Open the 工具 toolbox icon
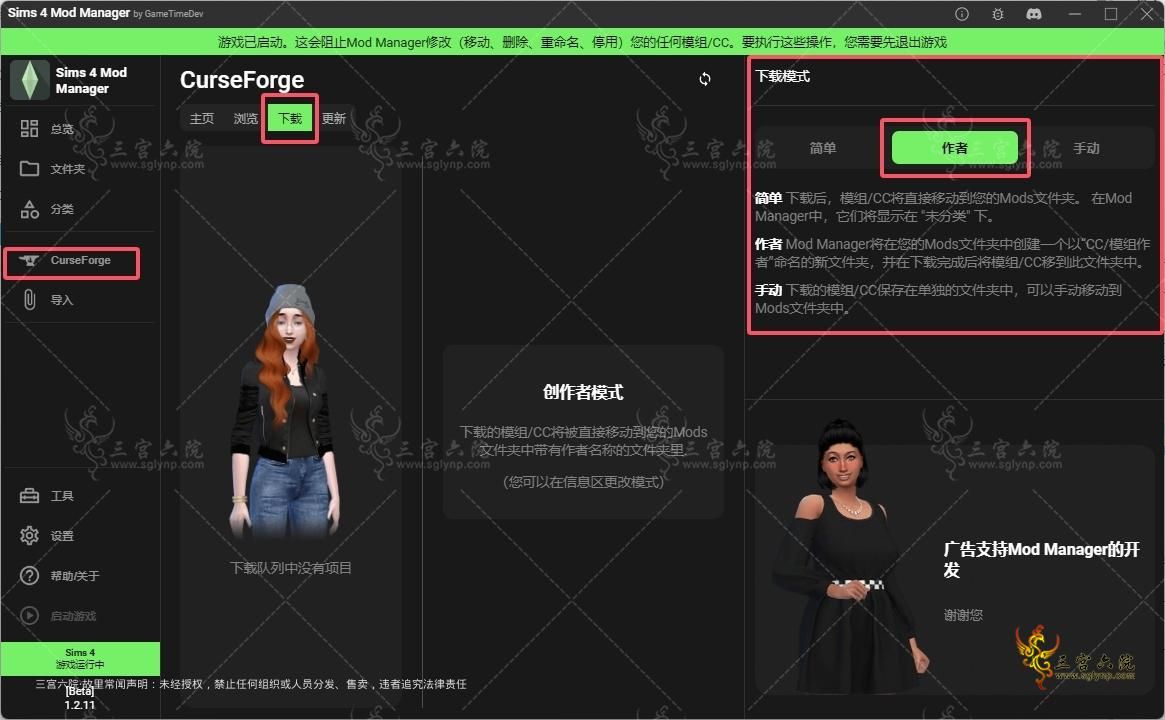The width and height of the screenshot is (1165, 720). coord(29,496)
